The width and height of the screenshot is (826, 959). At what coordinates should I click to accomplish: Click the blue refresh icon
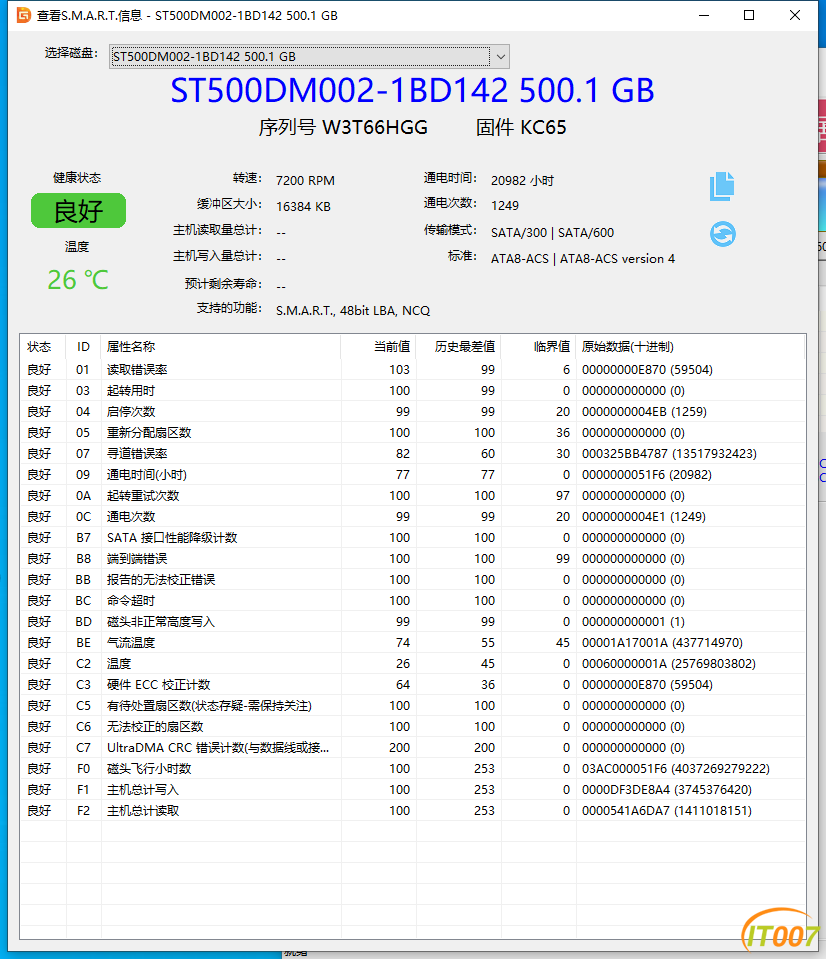tap(723, 234)
